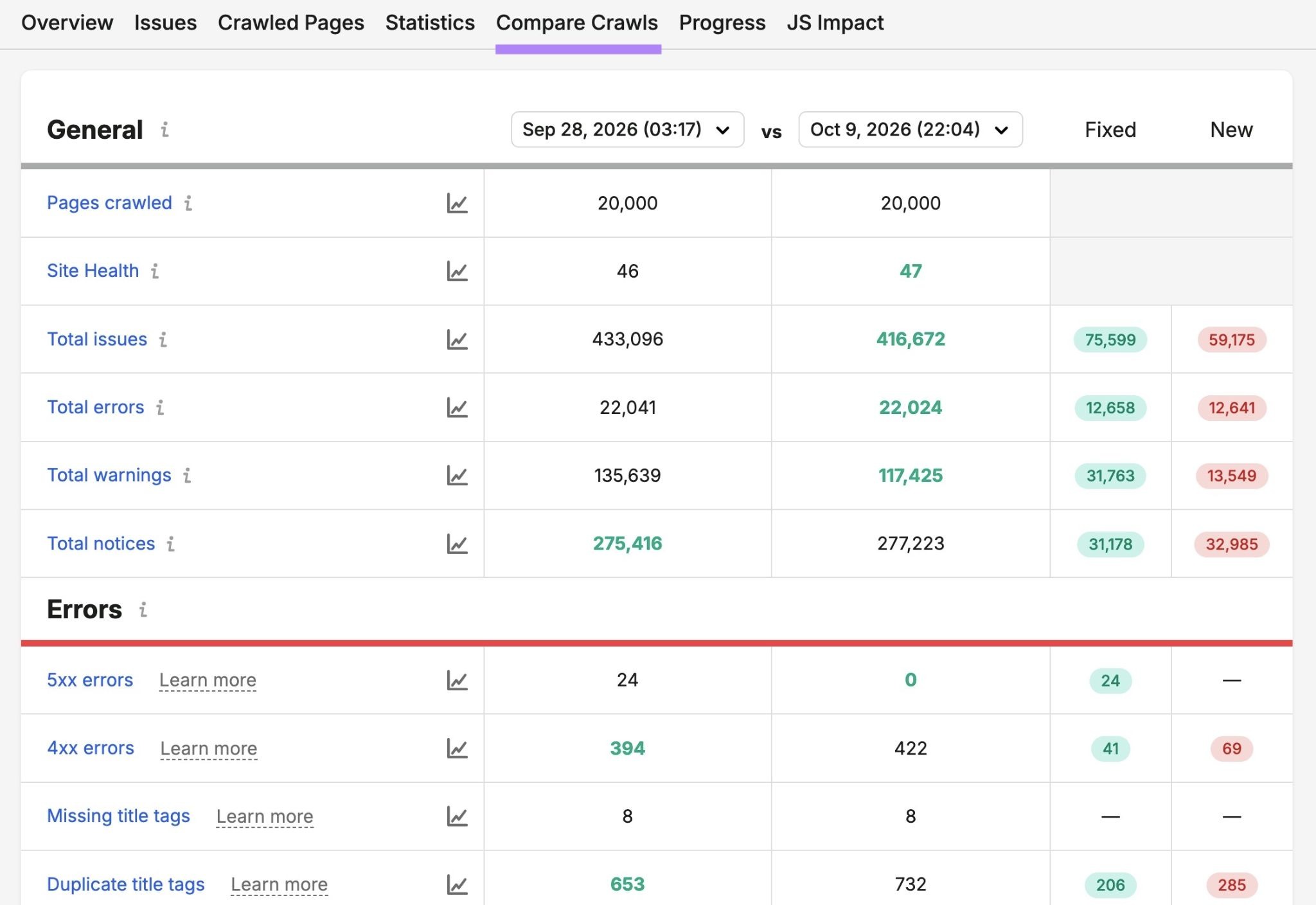Open trend chart icon for Total notices
Viewport: 1316px width, 905px height.
[457, 544]
